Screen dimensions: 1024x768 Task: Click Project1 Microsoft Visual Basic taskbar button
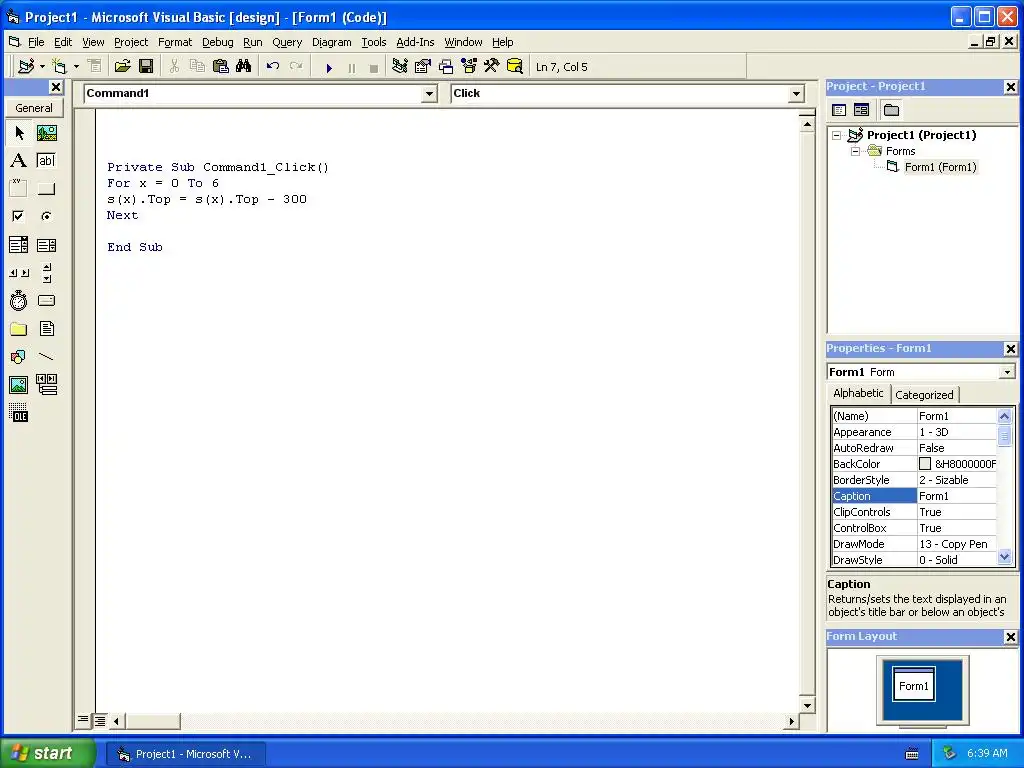pyautogui.click(x=187, y=754)
